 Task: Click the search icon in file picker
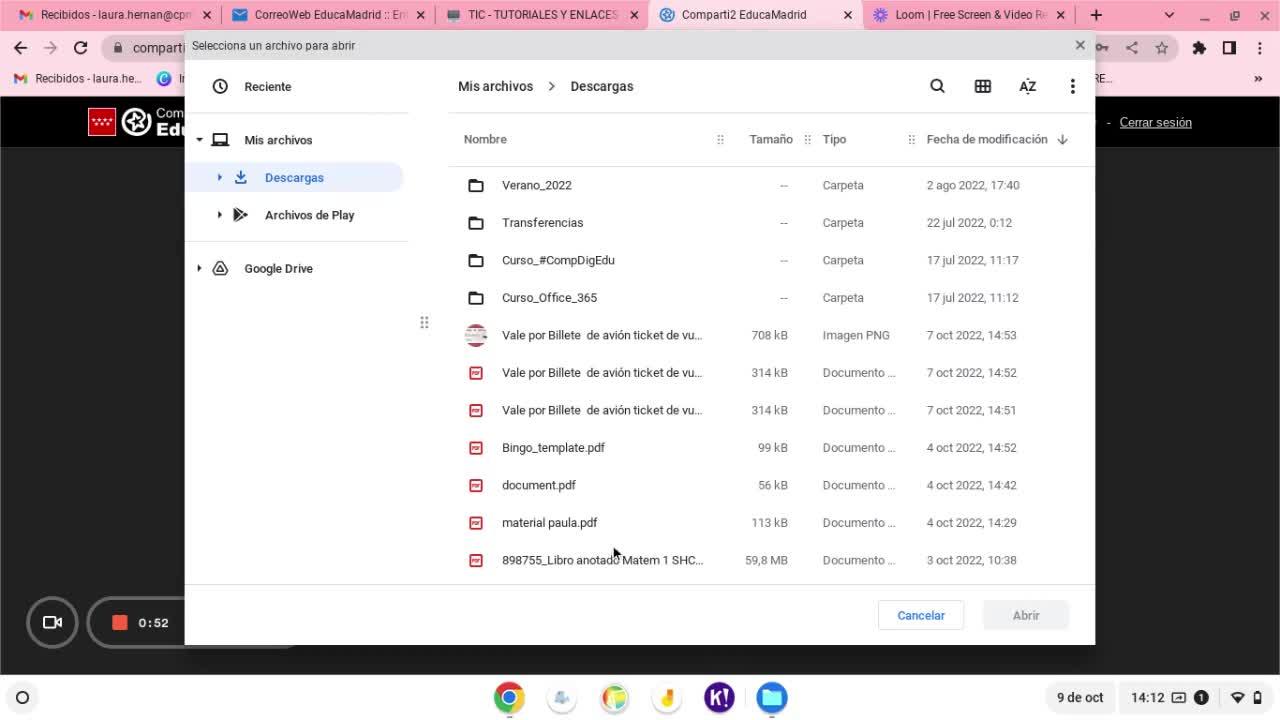pyautogui.click(x=937, y=86)
